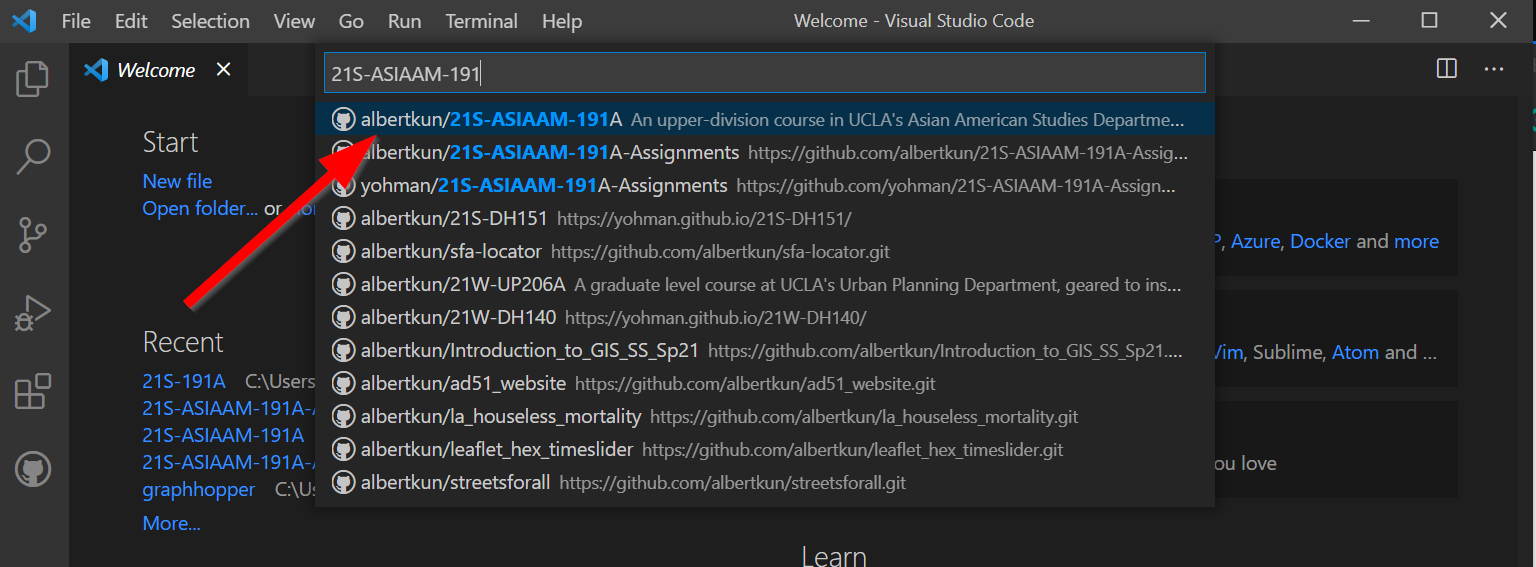This screenshot has width=1536, height=567.
Task: Click the New file link
Action: tap(177, 181)
